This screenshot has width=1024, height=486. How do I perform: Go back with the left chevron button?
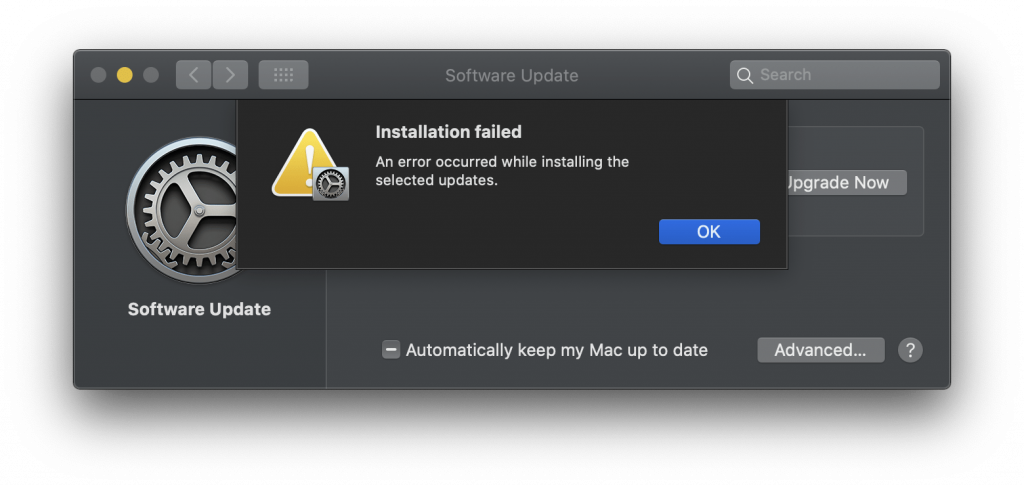click(193, 75)
